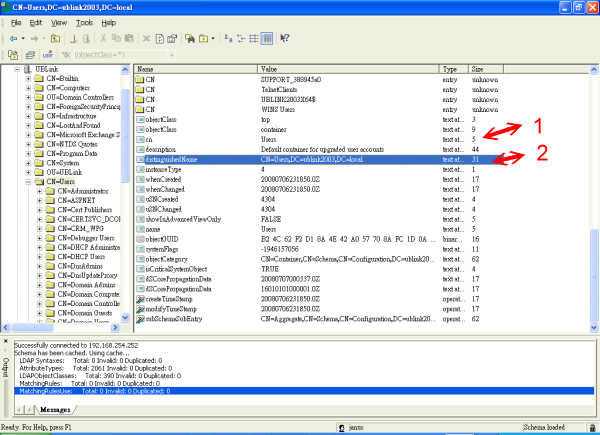Select CN=ASPNET in the tree
The image size is (600, 435).
[76, 200]
